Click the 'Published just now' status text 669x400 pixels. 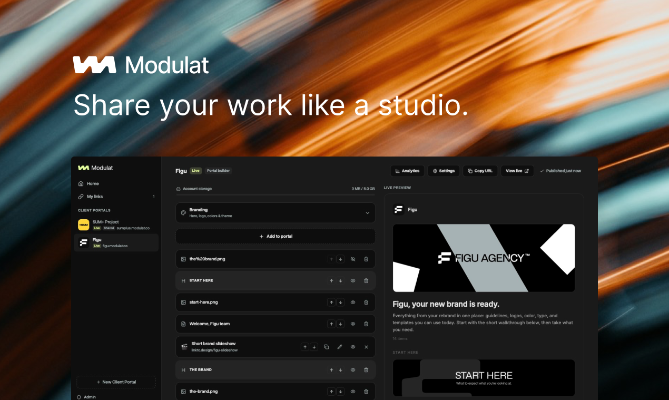[561, 171]
